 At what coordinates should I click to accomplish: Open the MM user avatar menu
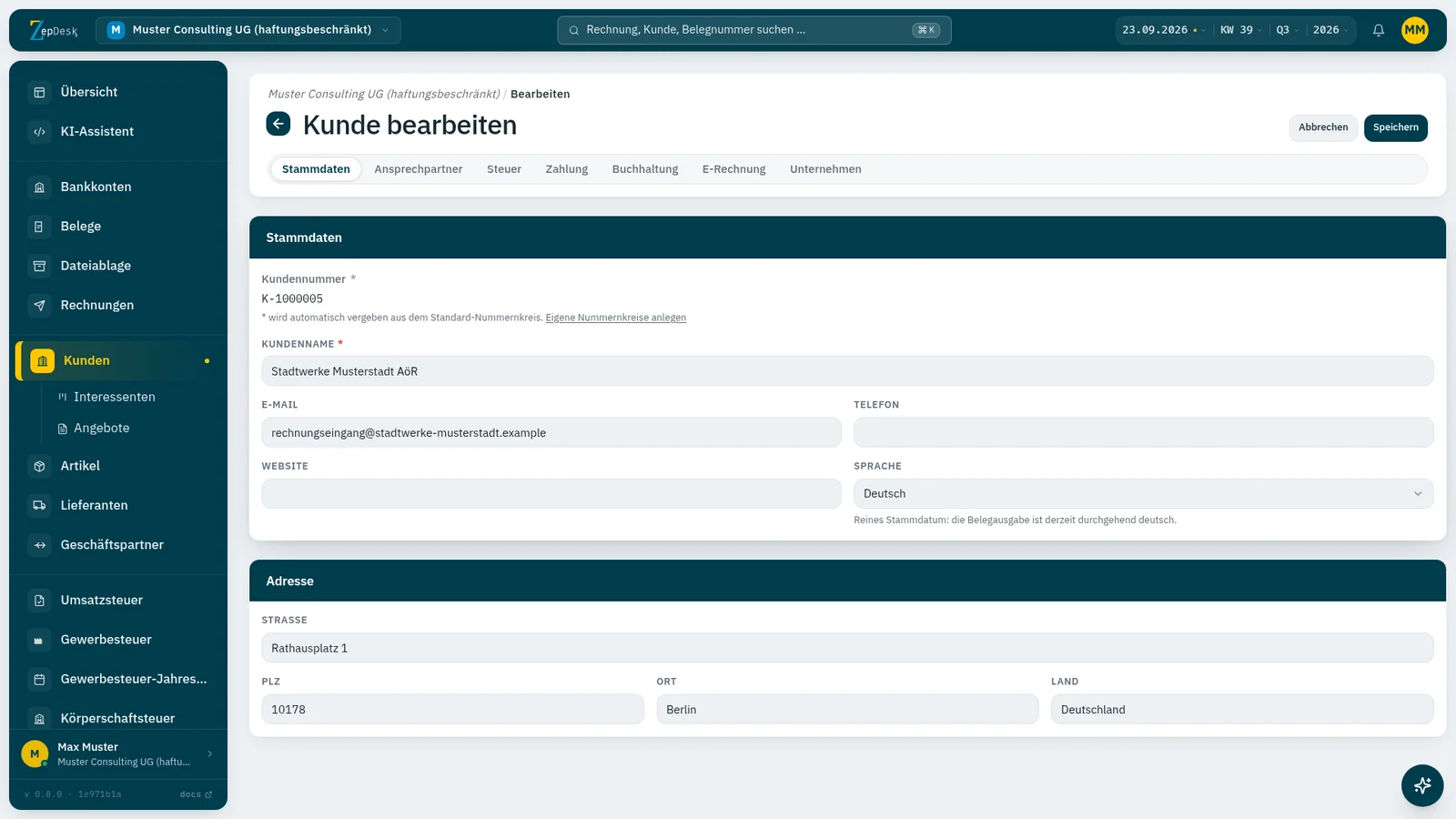pyautogui.click(x=1415, y=30)
